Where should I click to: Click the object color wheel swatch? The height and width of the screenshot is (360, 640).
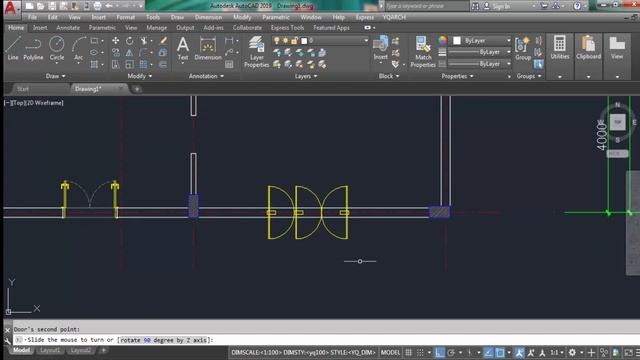(442, 40)
